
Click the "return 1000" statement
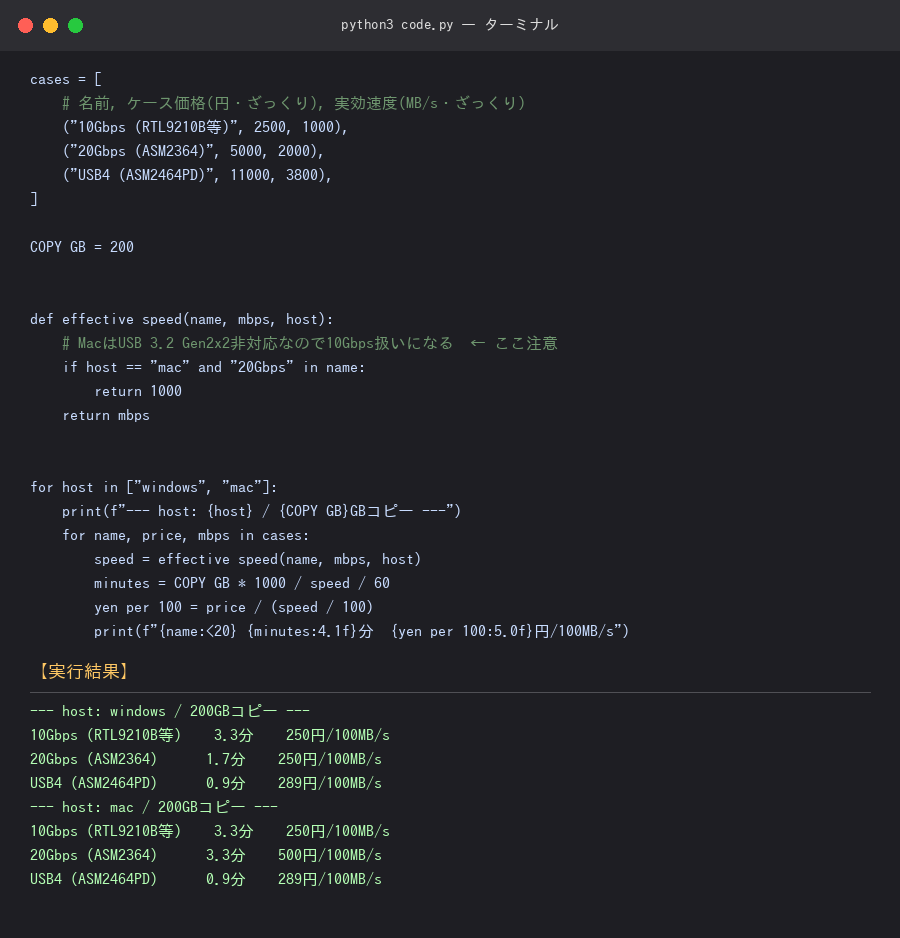pos(138,391)
